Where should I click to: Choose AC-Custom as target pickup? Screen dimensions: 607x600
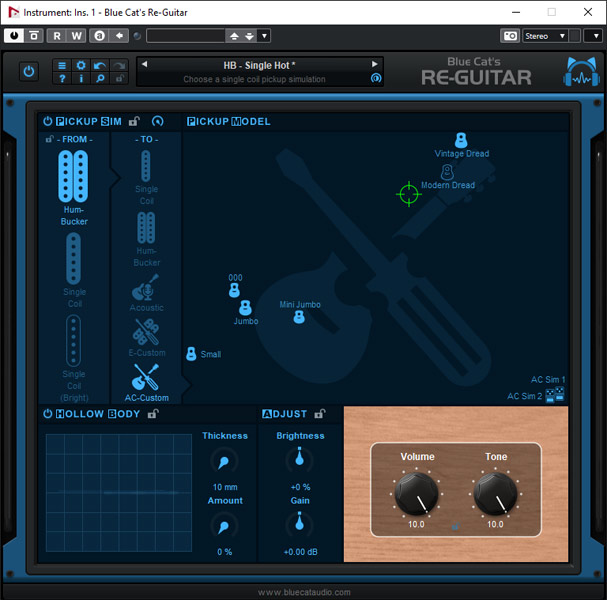[x=146, y=379]
